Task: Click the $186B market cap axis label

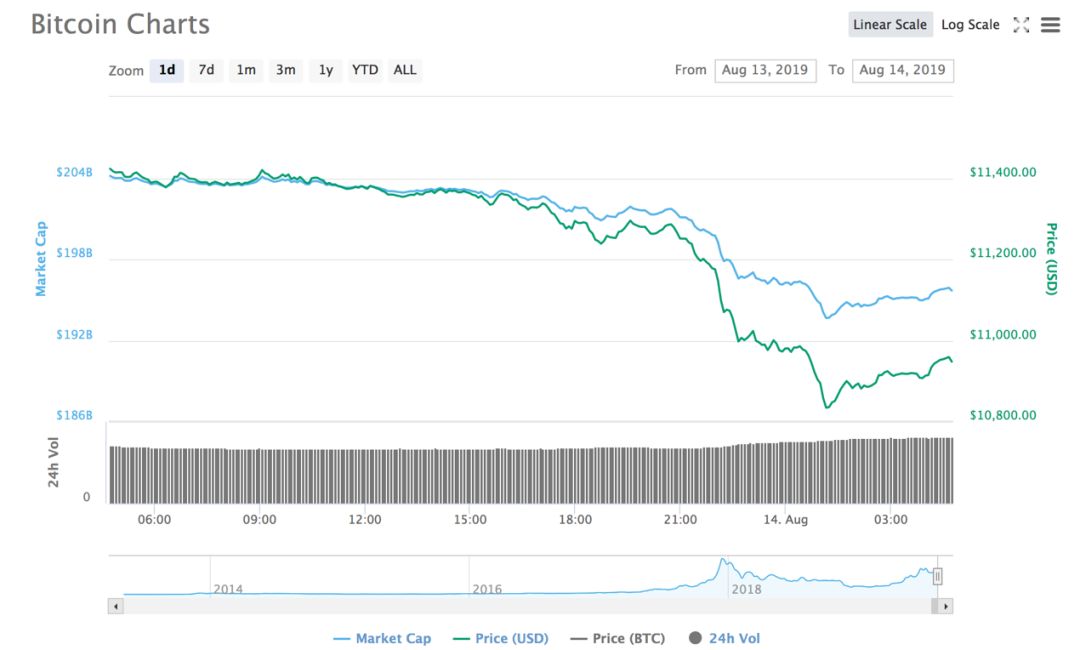Action: [x=74, y=415]
